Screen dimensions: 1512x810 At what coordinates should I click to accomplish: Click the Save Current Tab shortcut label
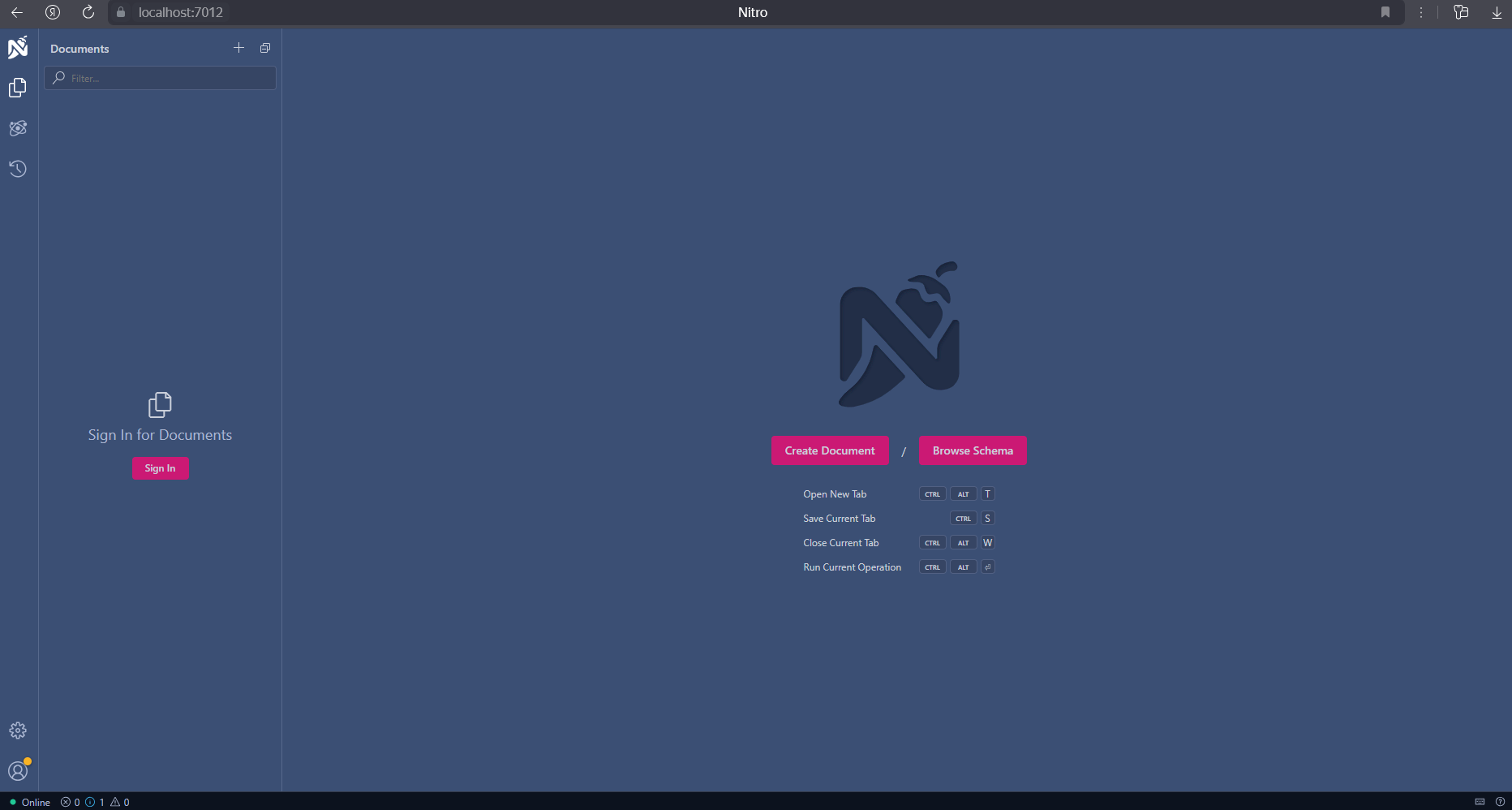pos(840,519)
